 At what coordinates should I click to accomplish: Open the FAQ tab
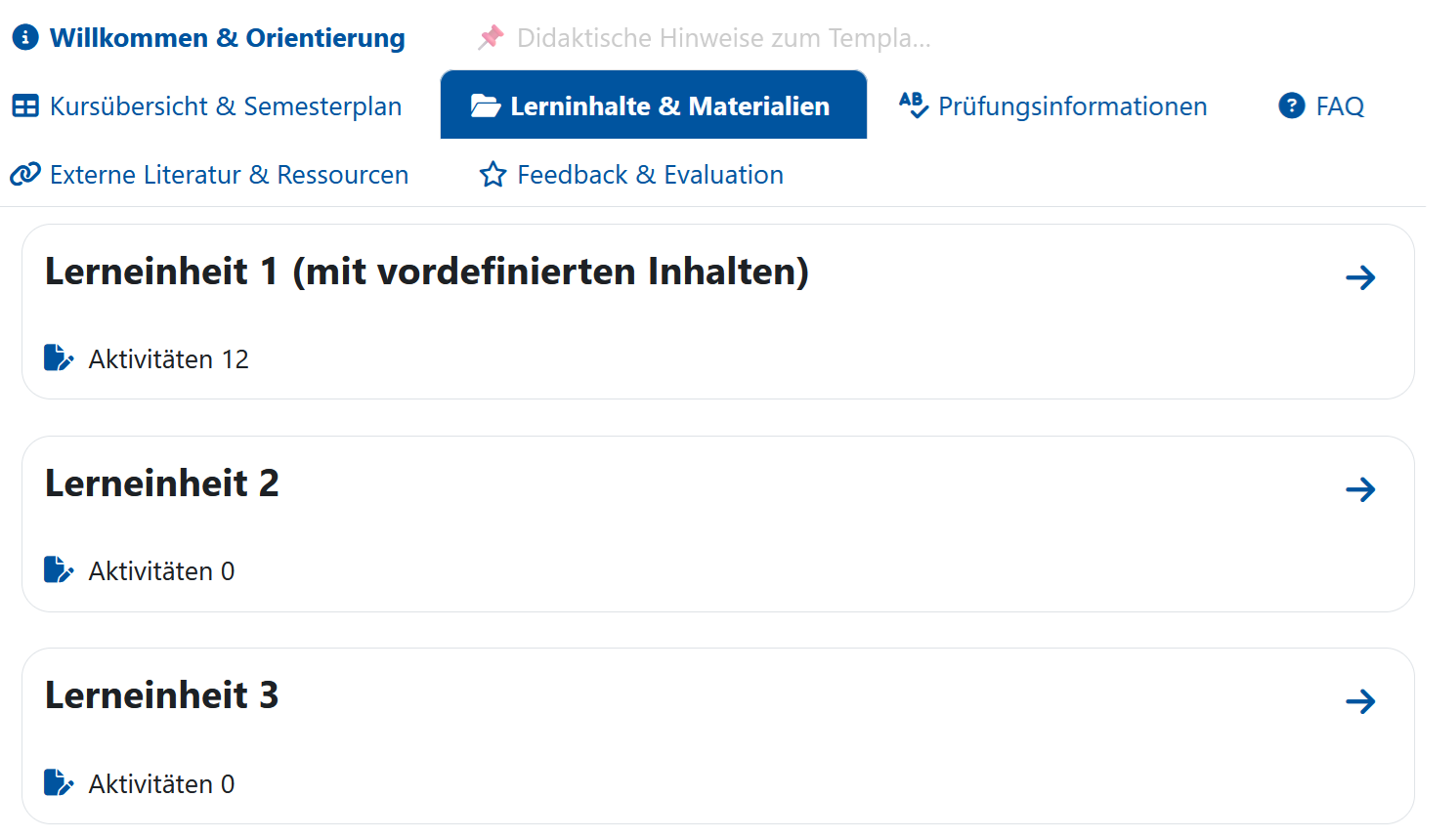pos(1339,105)
